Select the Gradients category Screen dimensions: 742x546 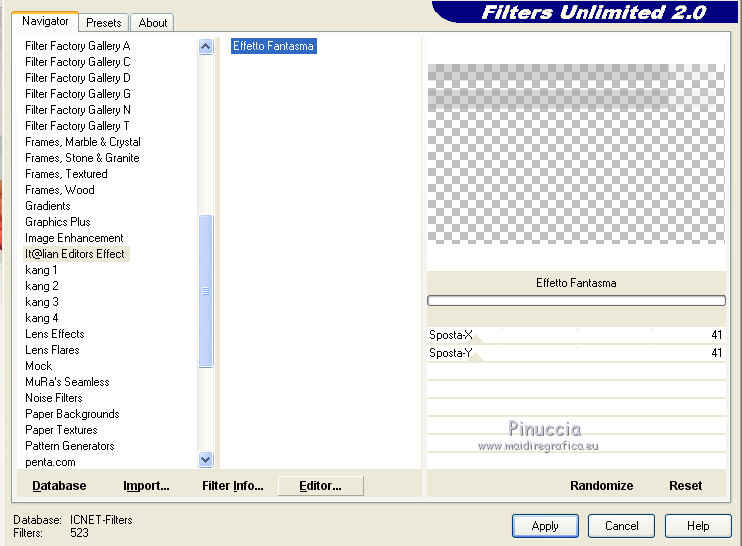(x=48, y=206)
